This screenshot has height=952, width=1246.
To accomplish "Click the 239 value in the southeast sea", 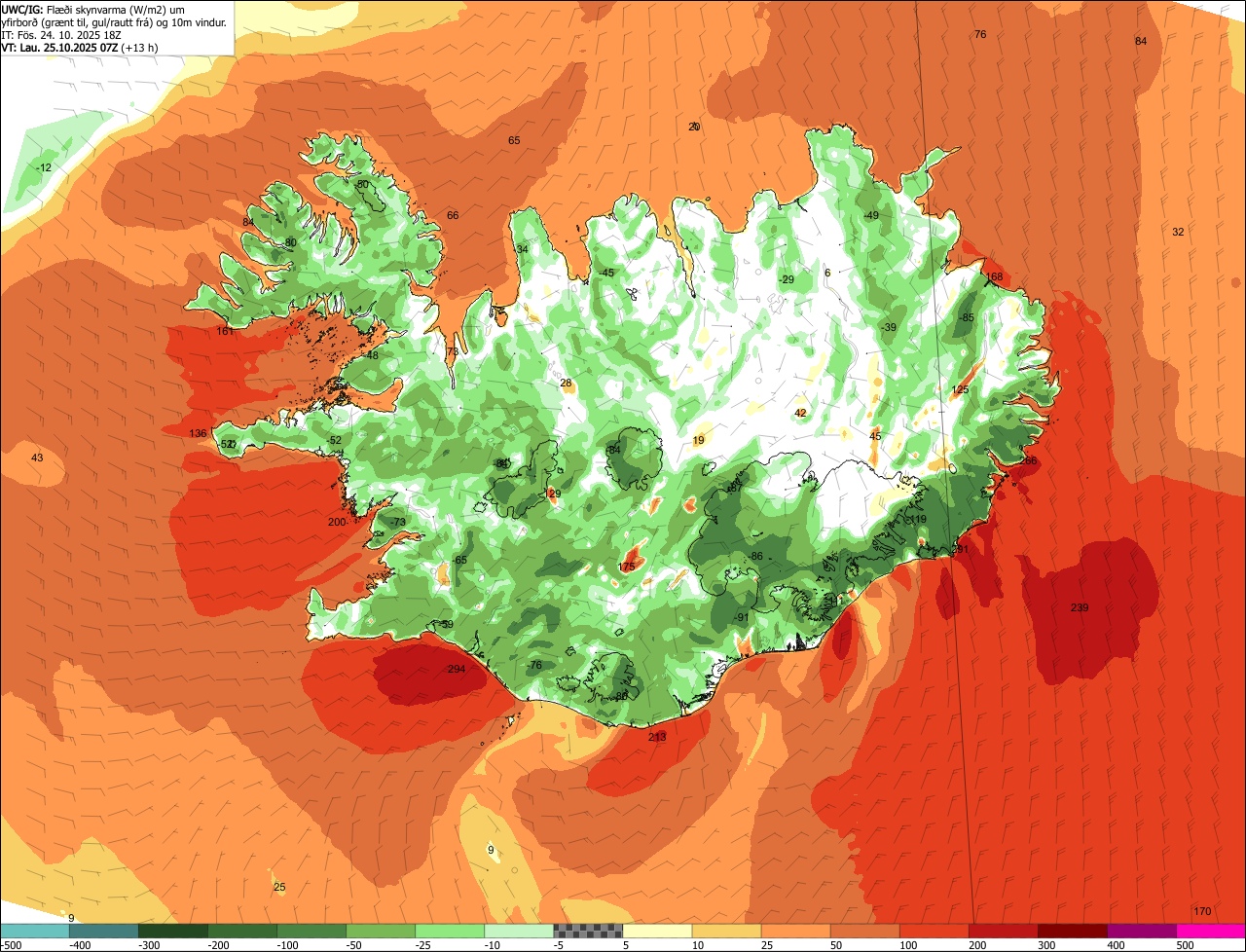I will click(x=1080, y=607).
